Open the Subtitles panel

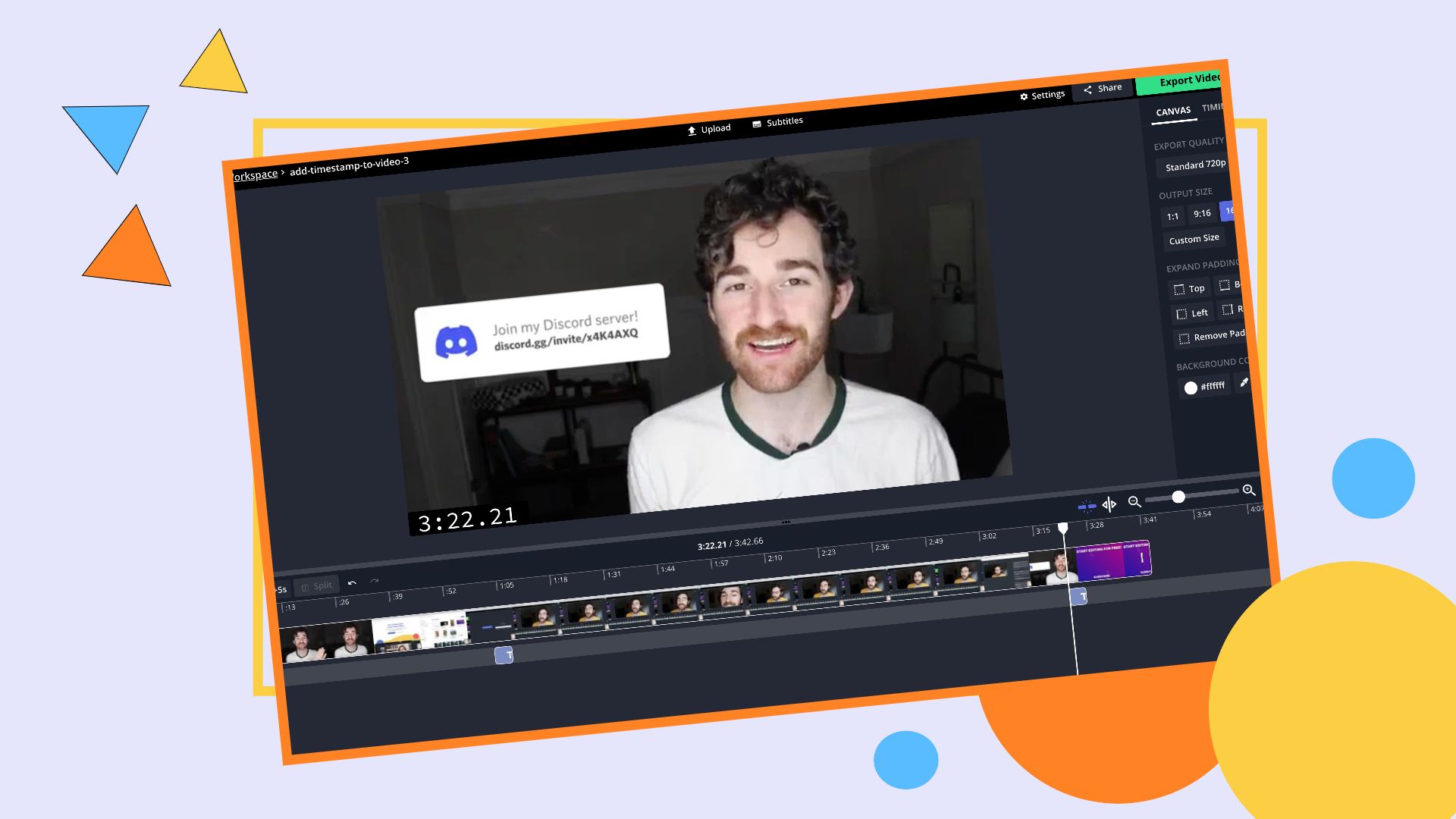(x=785, y=121)
